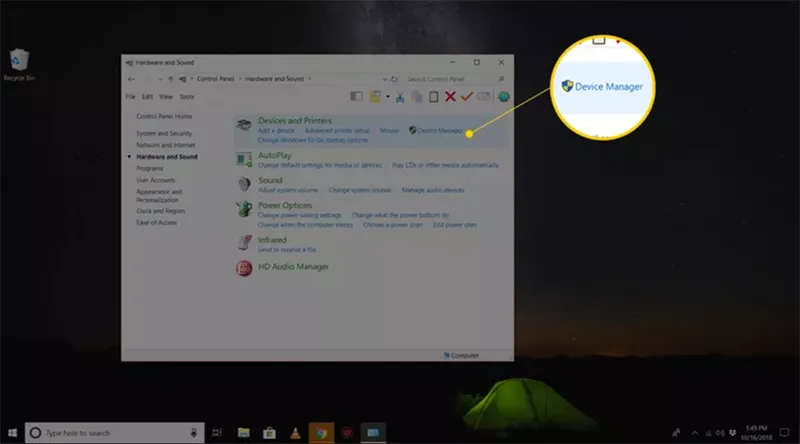The image size is (800, 444).
Task: Click the Power Options battery icon
Action: [243, 209]
